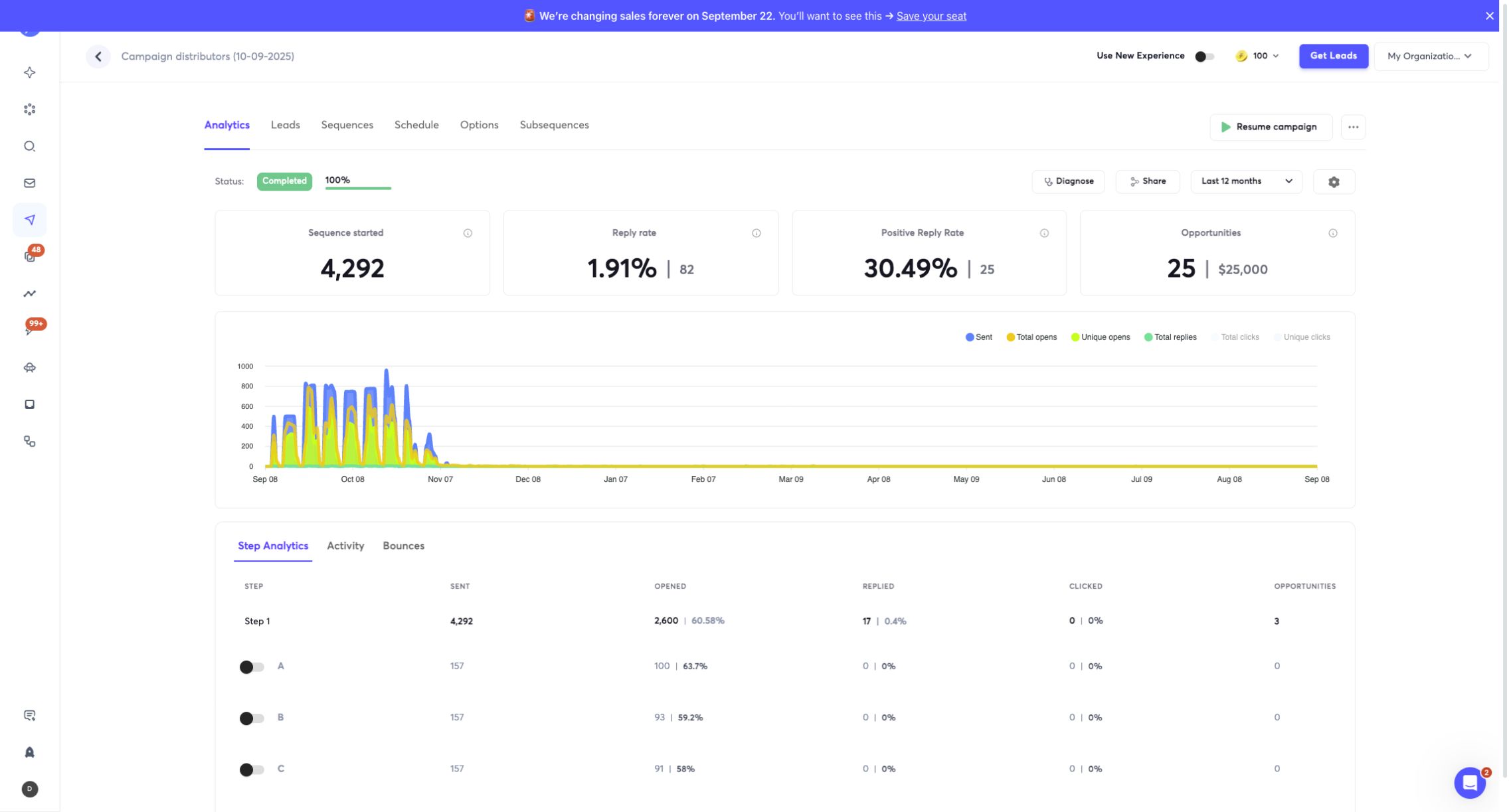The image size is (1511, 812).
Task: Open the rocket icon in the sidebar
Action: coord(29,752)
